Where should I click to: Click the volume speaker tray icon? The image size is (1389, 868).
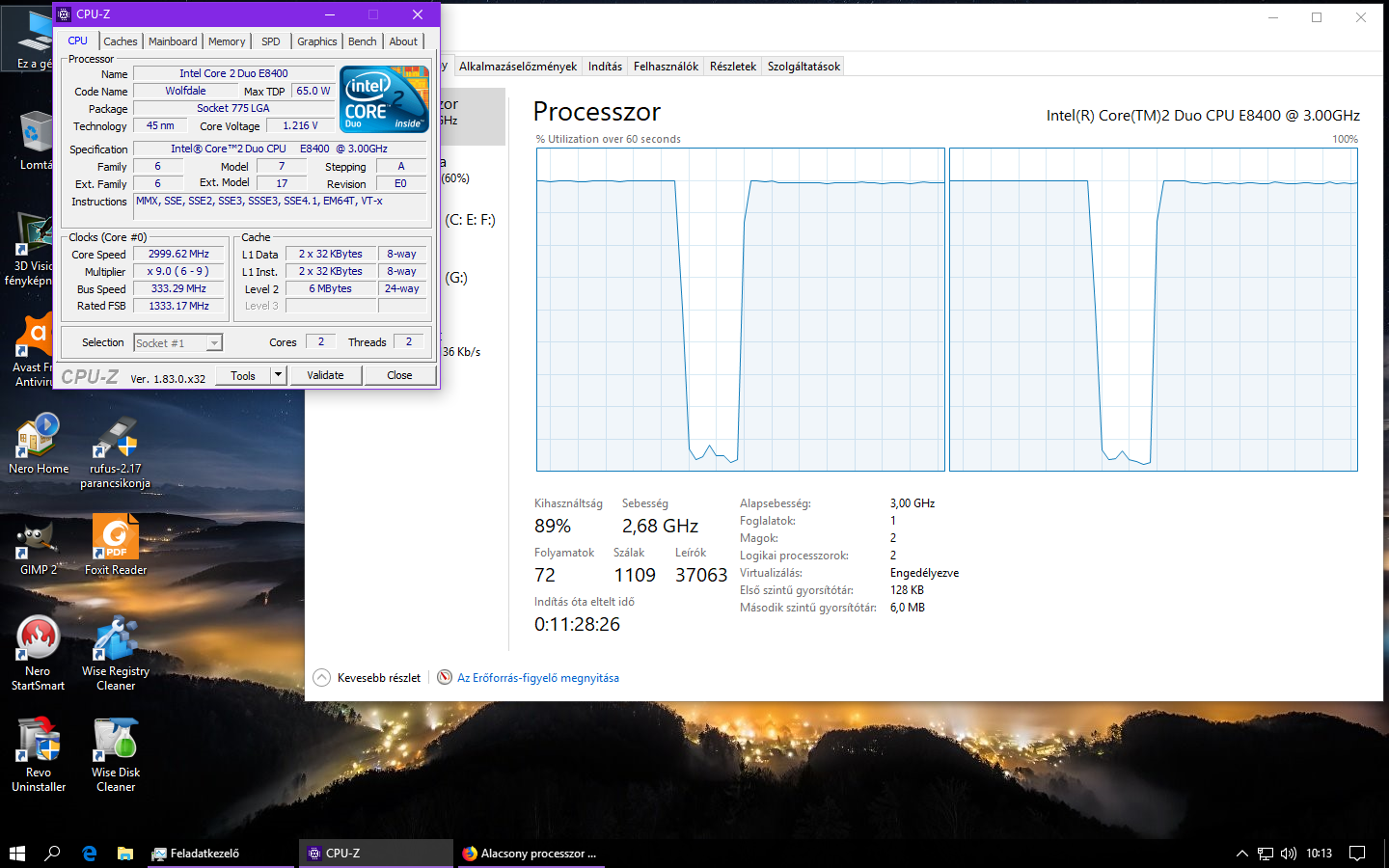(x=1288, y=854)
